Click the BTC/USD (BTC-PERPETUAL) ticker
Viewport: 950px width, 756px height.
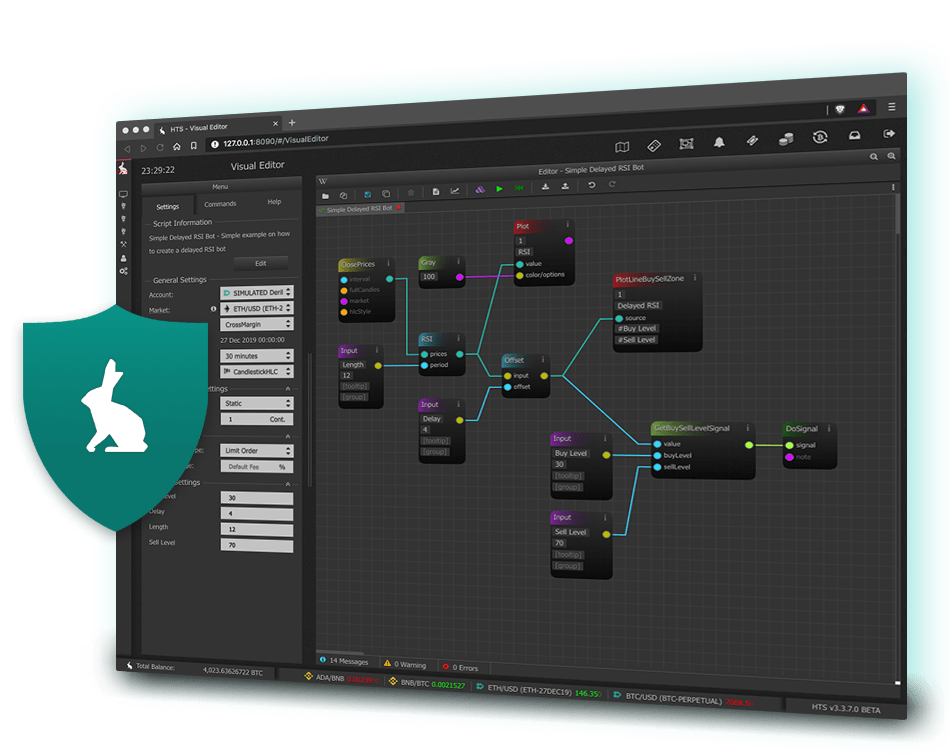pyautogui.click(x=683, y=698)
